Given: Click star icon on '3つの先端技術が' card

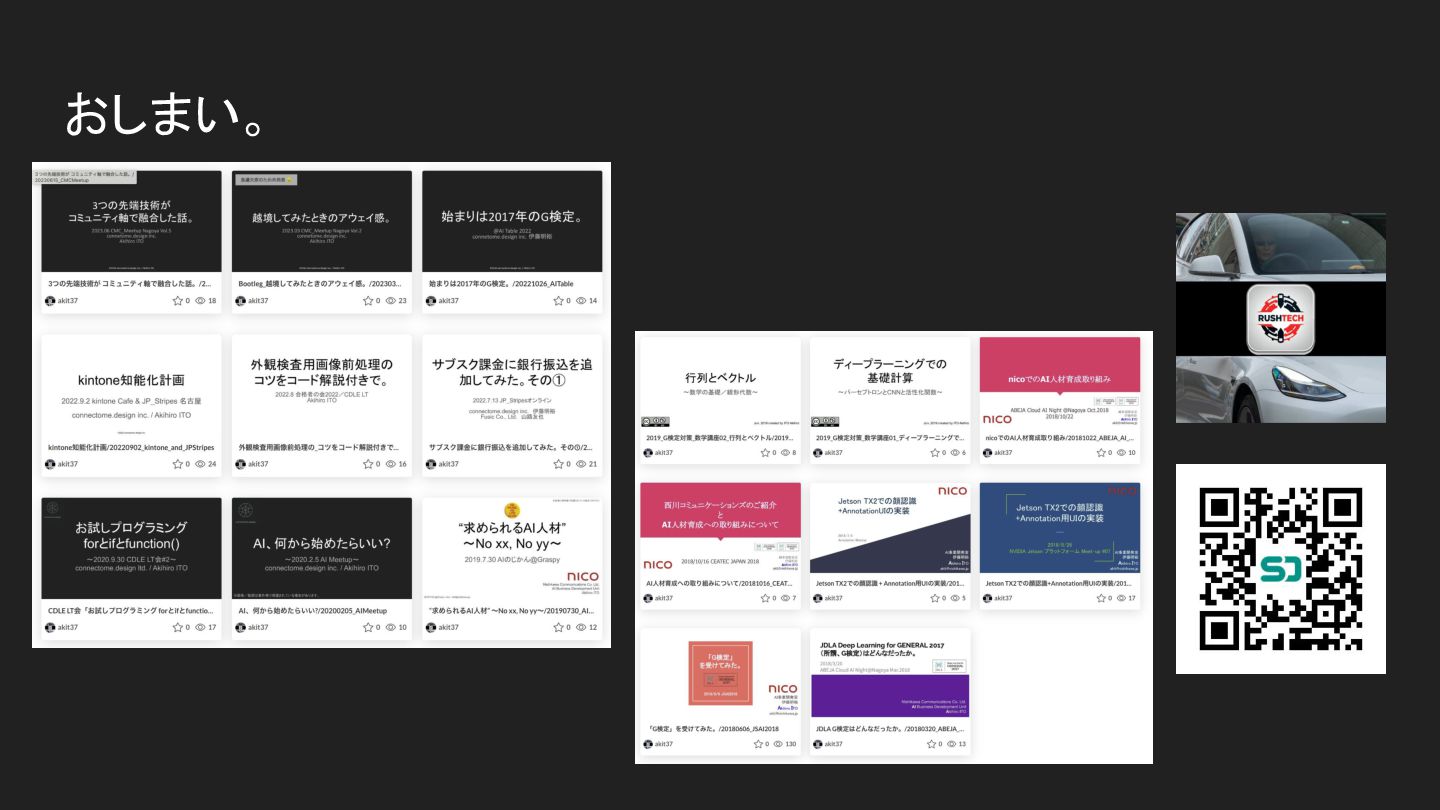Looking at the screenshot, I should pos(178,300).
